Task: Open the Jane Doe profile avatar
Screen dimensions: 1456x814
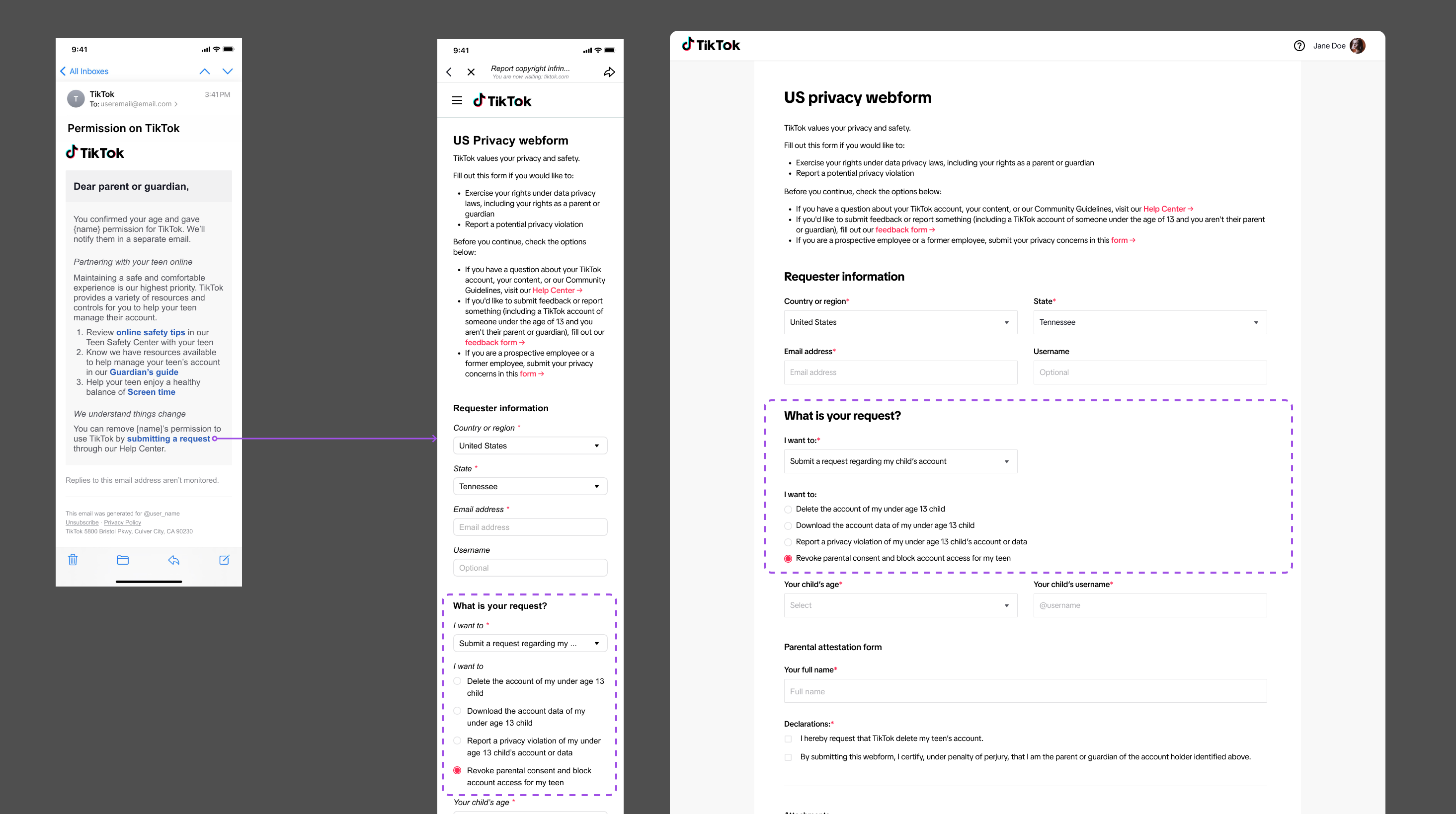Action: click(x=1357, y=46)
